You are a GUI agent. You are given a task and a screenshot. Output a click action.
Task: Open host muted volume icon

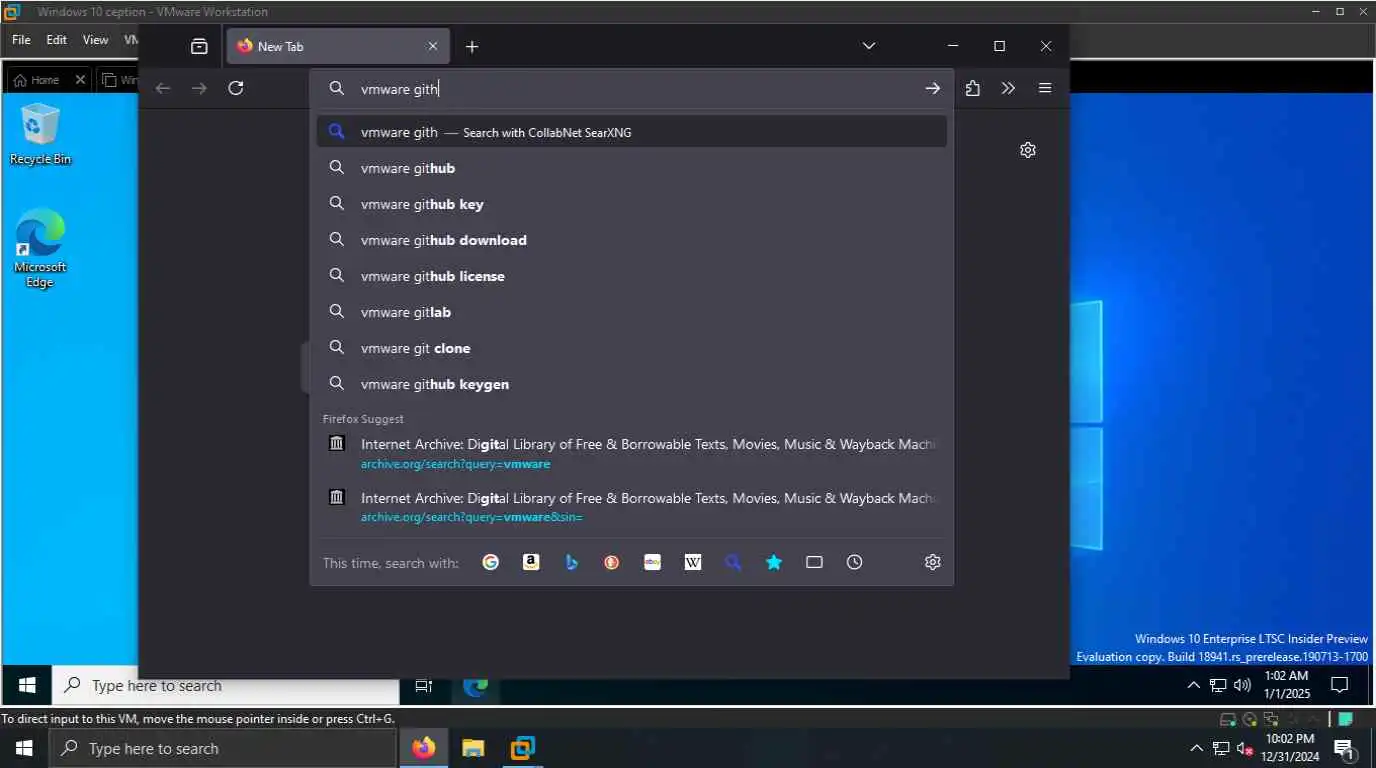tap(1246, 748)
